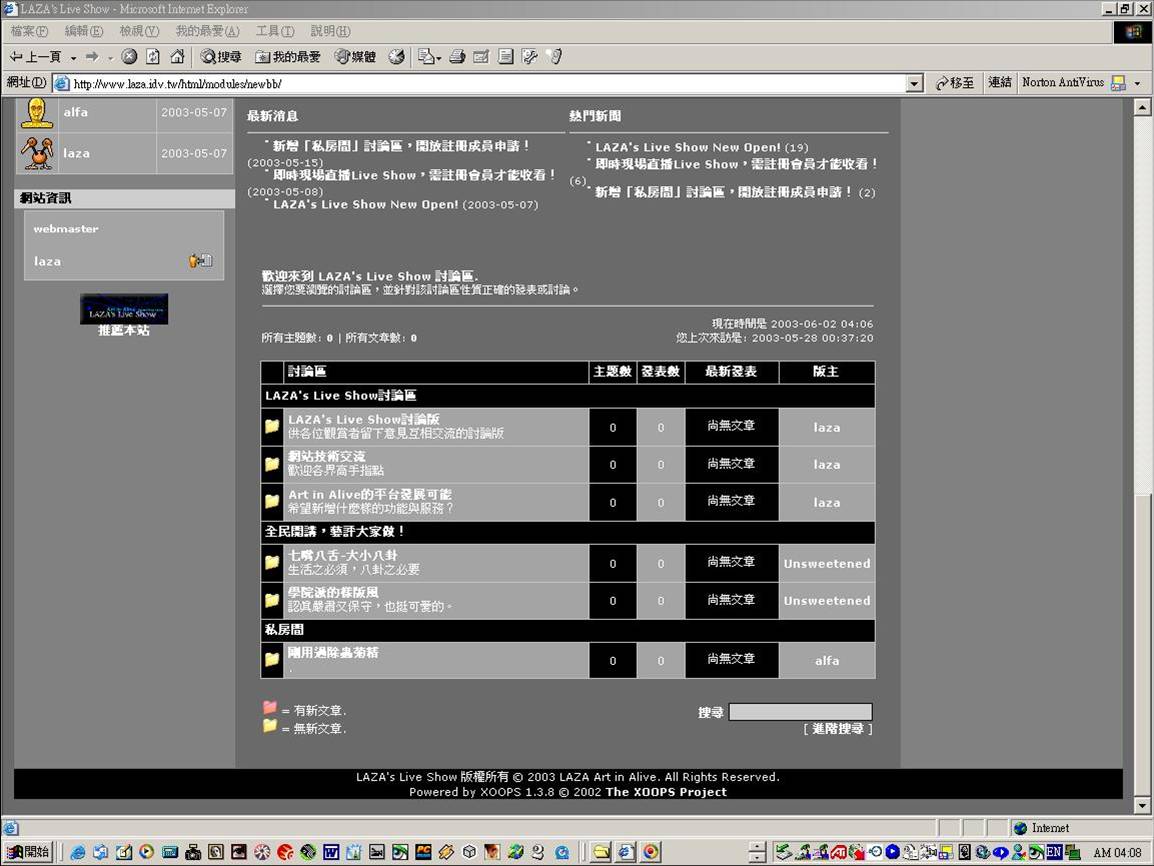Viewport: 1154px width, 866px height.
Task: Click the alfa member avatar image
Action: point(37,113)
